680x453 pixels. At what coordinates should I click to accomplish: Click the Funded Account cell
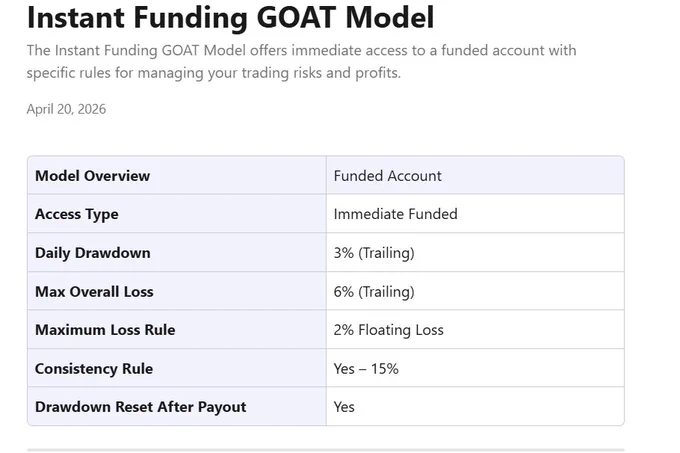coord(387,176)
